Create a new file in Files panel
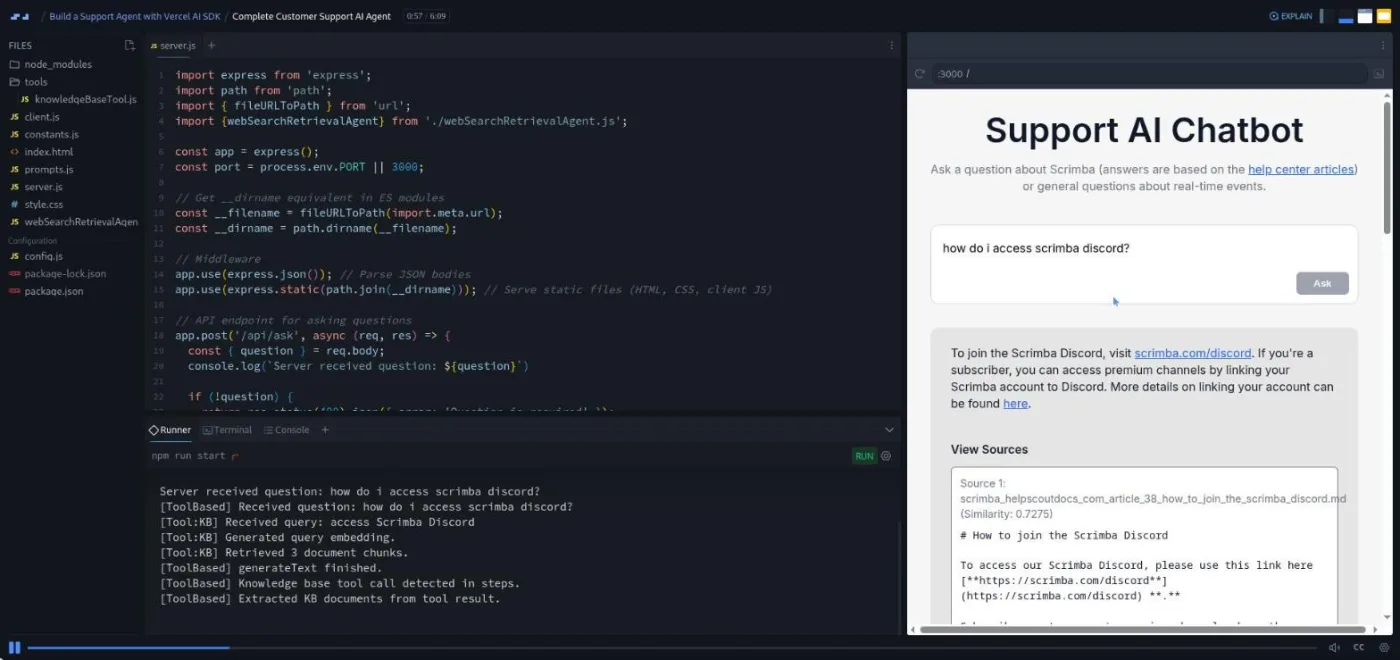 pyautogui.click(x=129, y=45)
